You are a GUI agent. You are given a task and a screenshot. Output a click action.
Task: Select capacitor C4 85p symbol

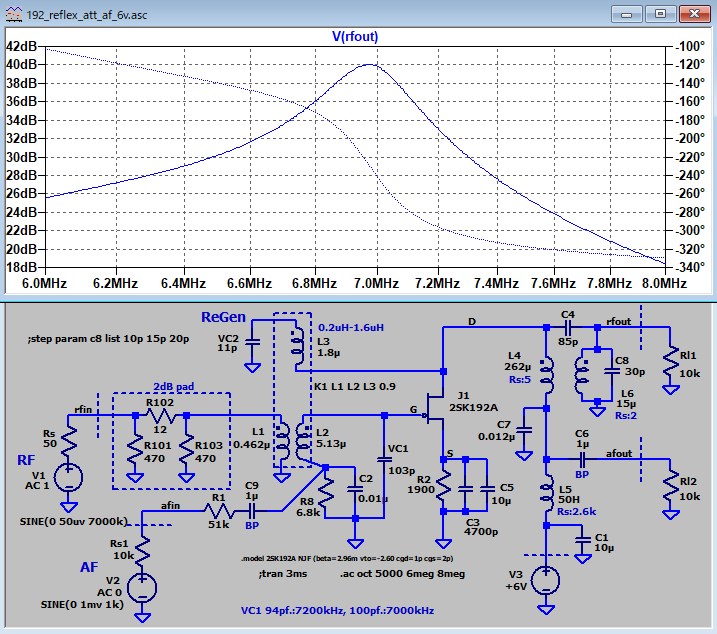(x=567, y=327)
